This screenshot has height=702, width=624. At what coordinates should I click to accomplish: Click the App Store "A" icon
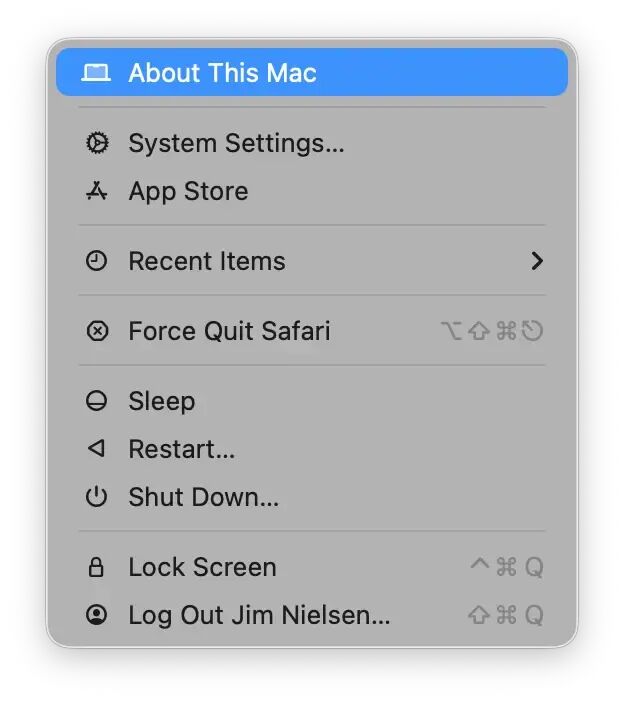pyautogui.click(x=97, y=191)
